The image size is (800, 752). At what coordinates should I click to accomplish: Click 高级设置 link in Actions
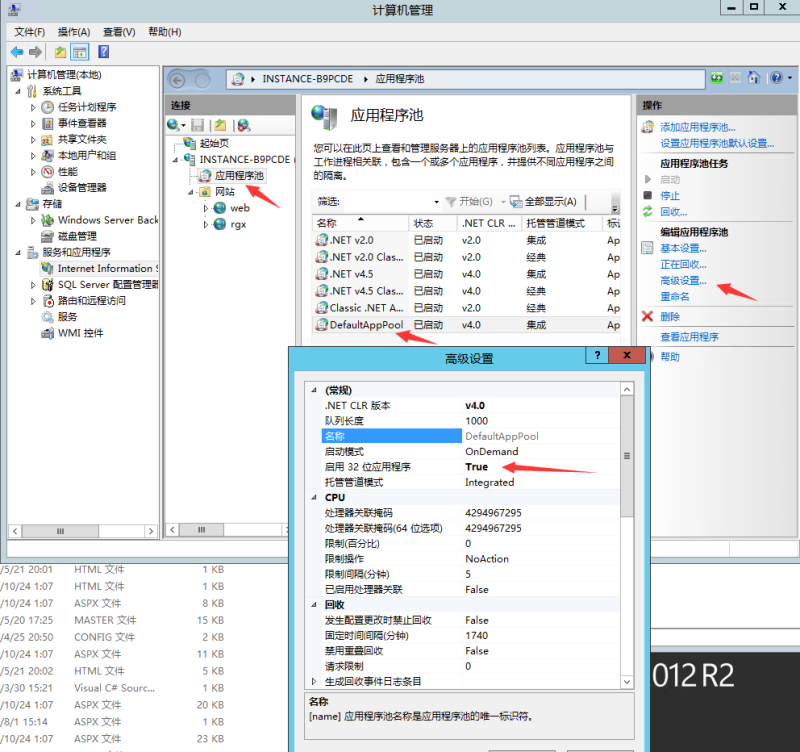click(x=683, y=281)
